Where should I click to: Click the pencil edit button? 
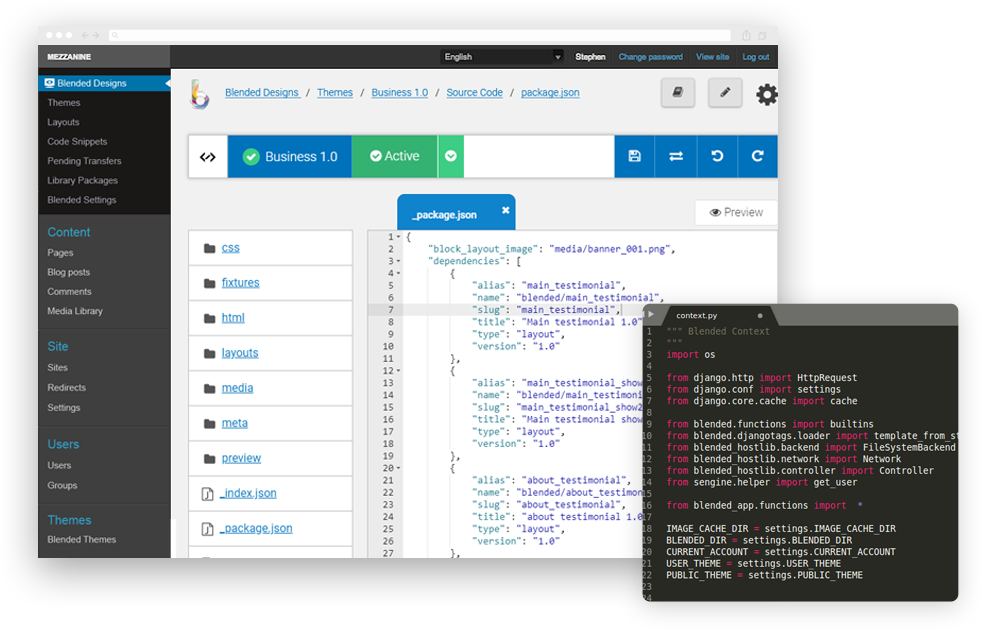[725, 93]
